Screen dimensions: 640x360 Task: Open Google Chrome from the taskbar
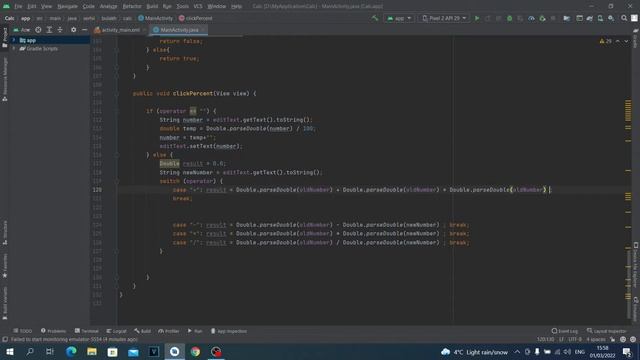[x=196, y=352]
